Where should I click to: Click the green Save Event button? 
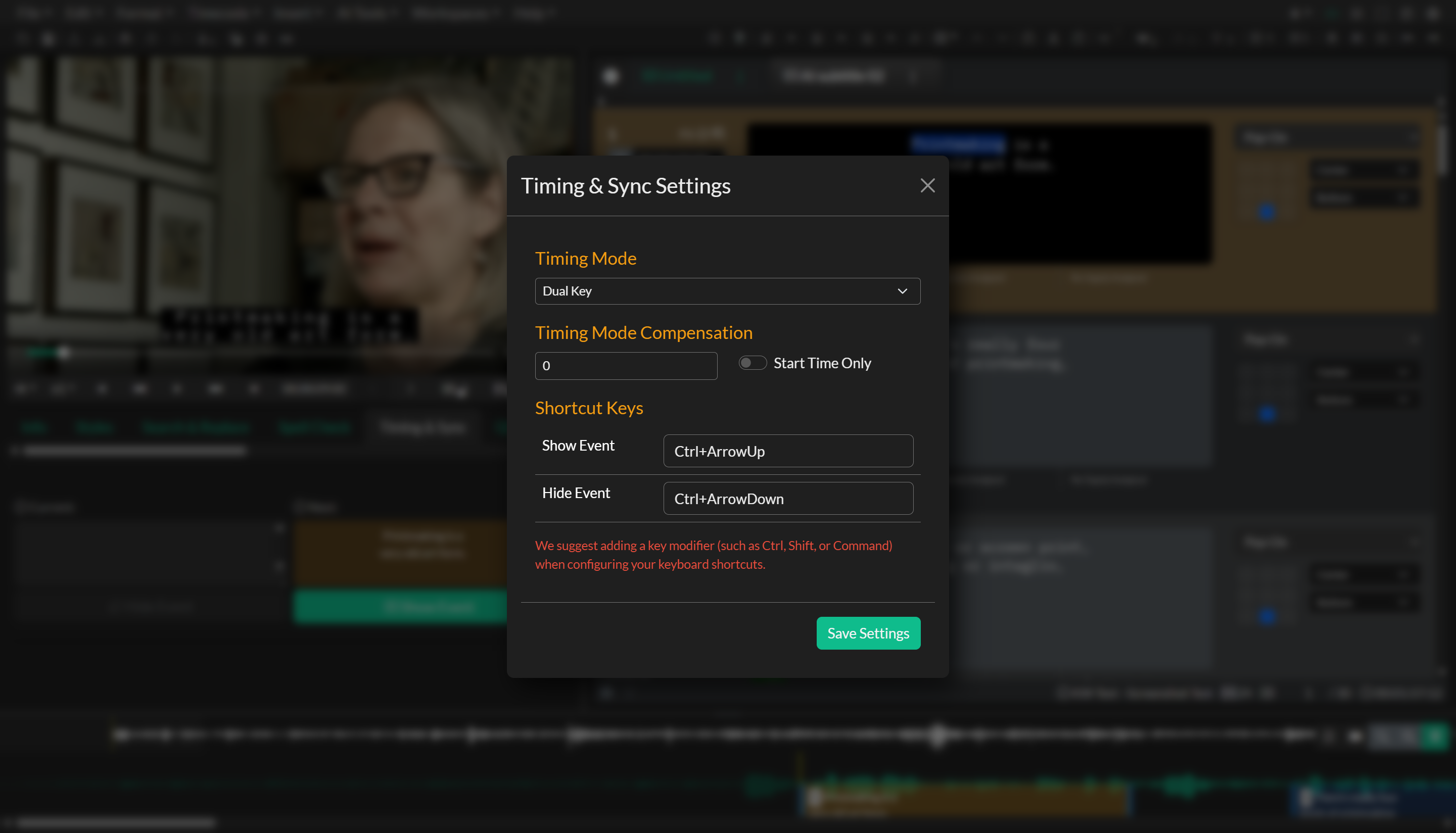[x=429, y=607]
